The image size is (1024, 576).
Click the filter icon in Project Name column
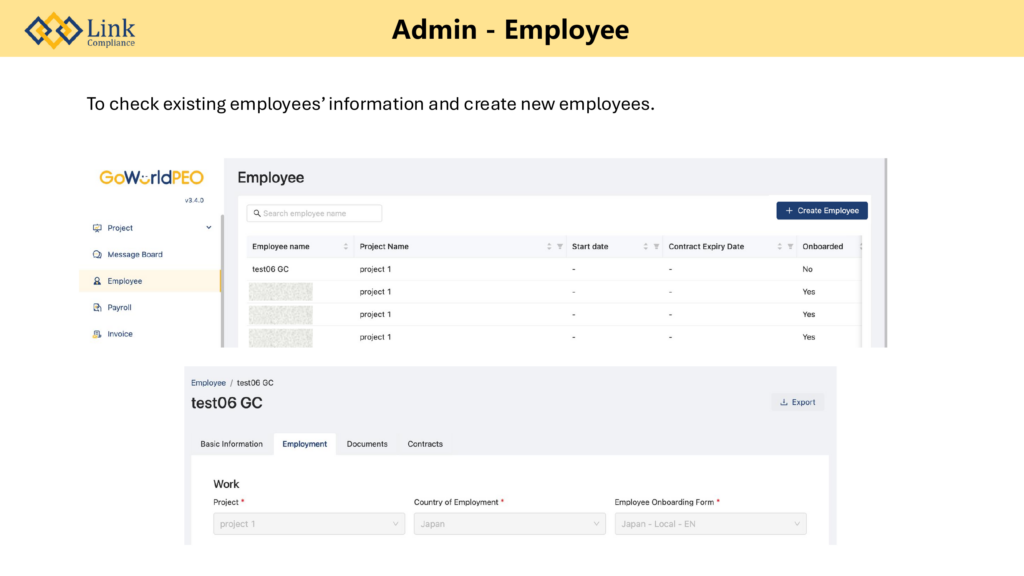(x=560, y=247)
